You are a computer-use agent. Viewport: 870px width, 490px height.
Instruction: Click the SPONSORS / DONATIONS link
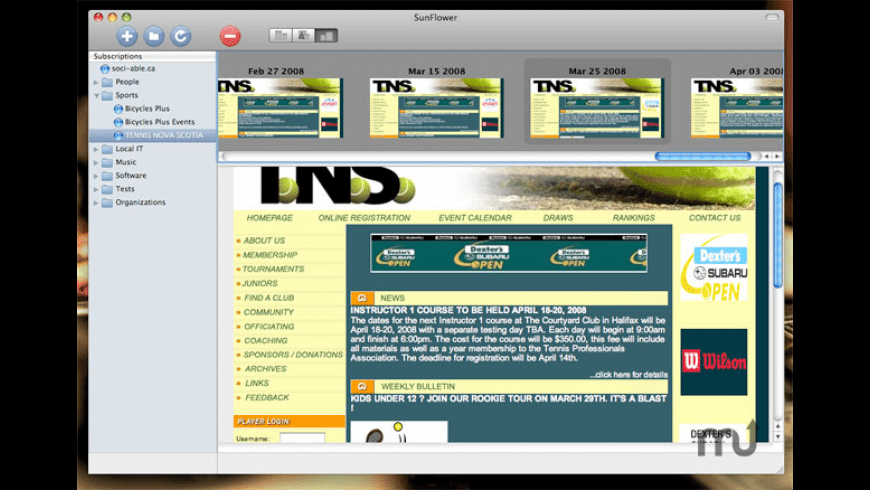coord(293,355)
